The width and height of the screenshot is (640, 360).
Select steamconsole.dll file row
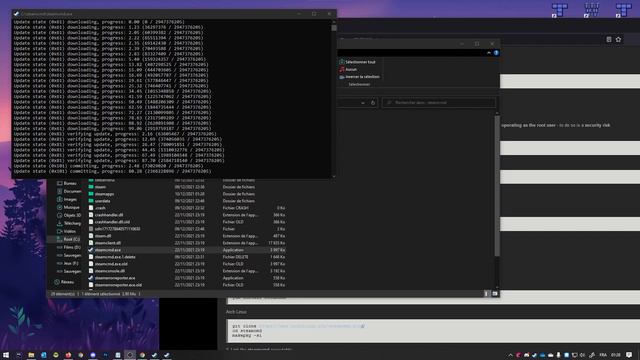187,271
